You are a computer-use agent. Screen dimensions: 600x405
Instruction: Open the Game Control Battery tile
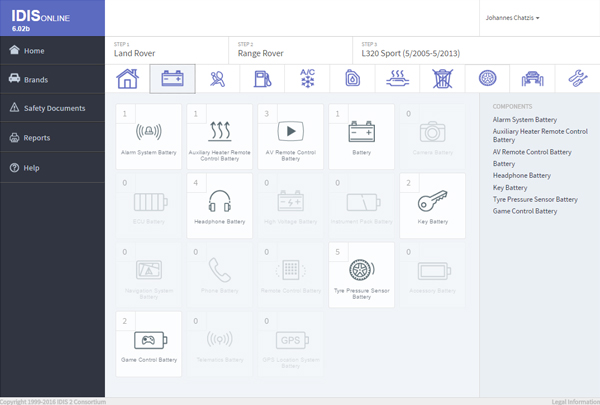coord(149,344)
